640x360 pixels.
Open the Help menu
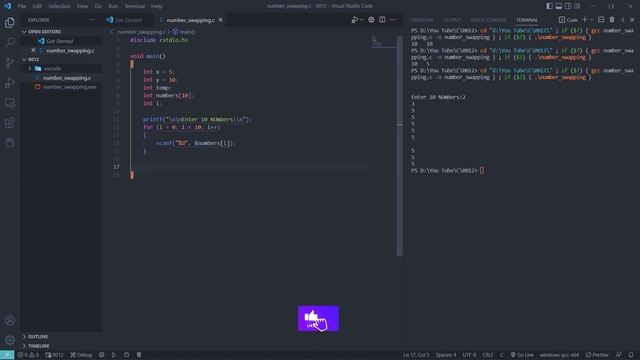pyautogui.click(x=157, y=6)
